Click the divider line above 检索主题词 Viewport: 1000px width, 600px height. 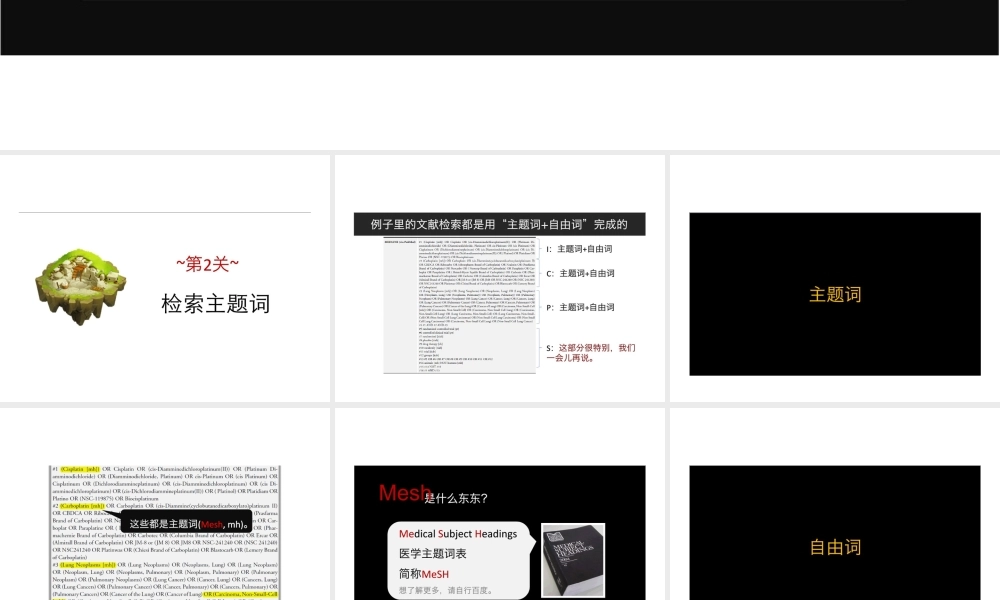[165, 212]
